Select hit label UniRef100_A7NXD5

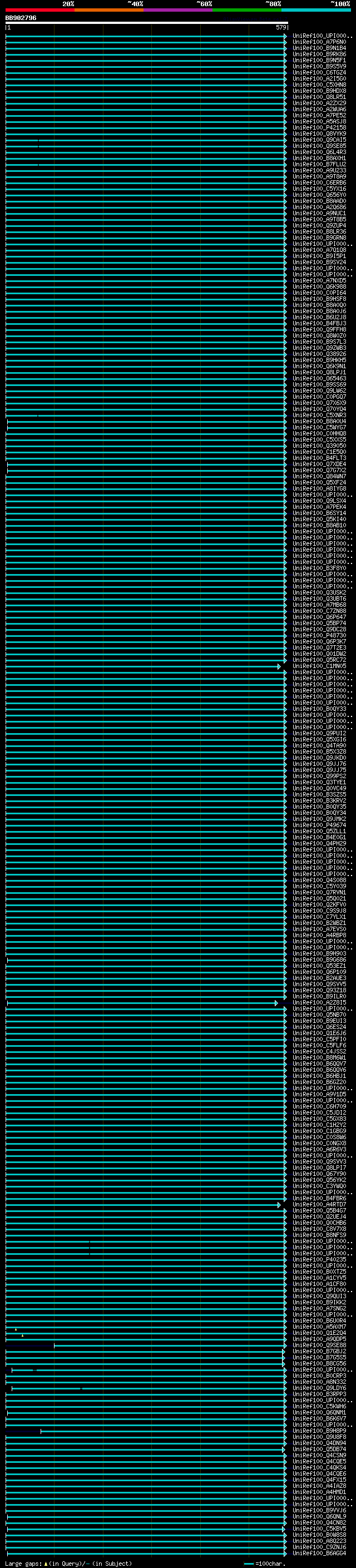click(319, 280)
